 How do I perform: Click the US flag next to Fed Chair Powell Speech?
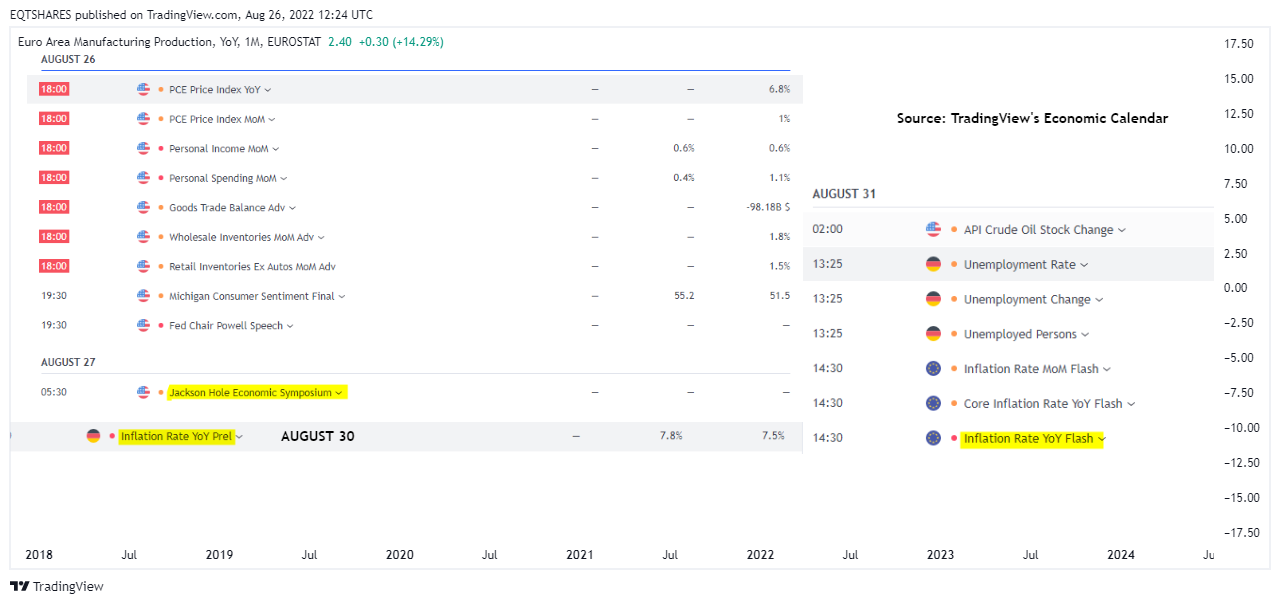[143, 325]
